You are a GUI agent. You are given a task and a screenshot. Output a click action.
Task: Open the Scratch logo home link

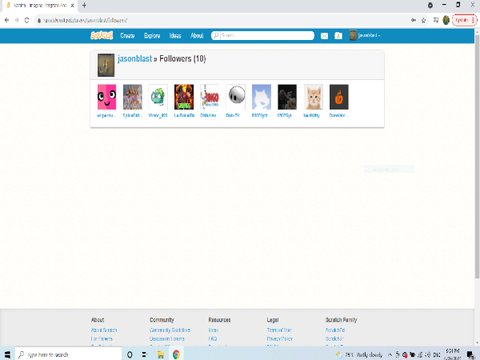pos(102,35)
